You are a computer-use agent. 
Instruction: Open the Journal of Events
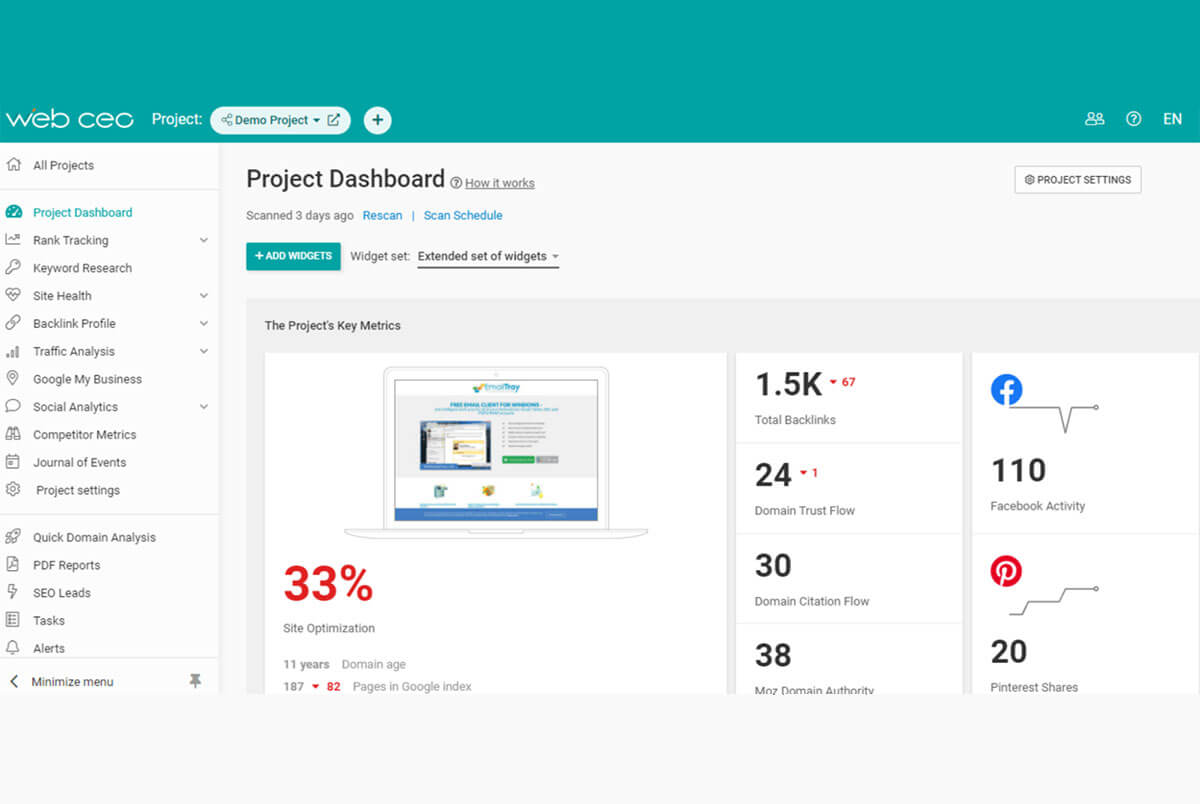[x=82, y=462]
